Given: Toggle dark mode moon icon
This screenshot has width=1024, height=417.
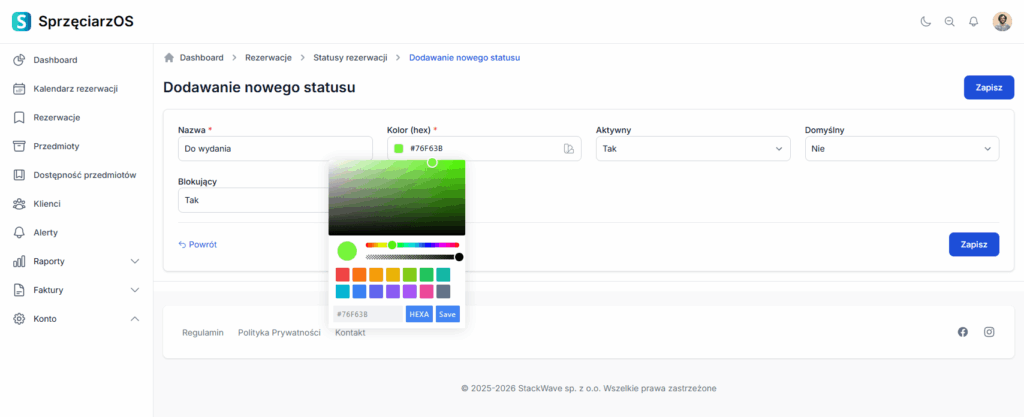Looking at the screenshot, I should point(925,21).
